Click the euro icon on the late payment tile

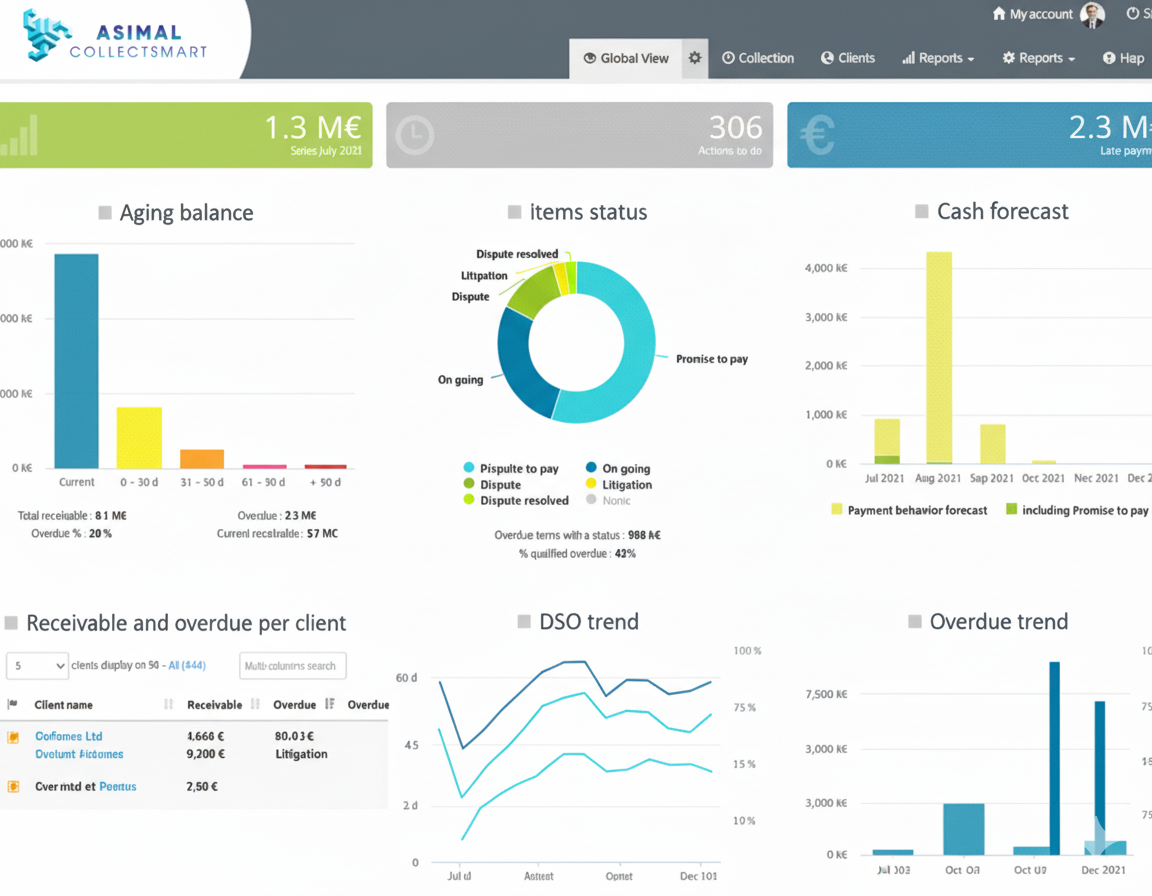(818, 135)
